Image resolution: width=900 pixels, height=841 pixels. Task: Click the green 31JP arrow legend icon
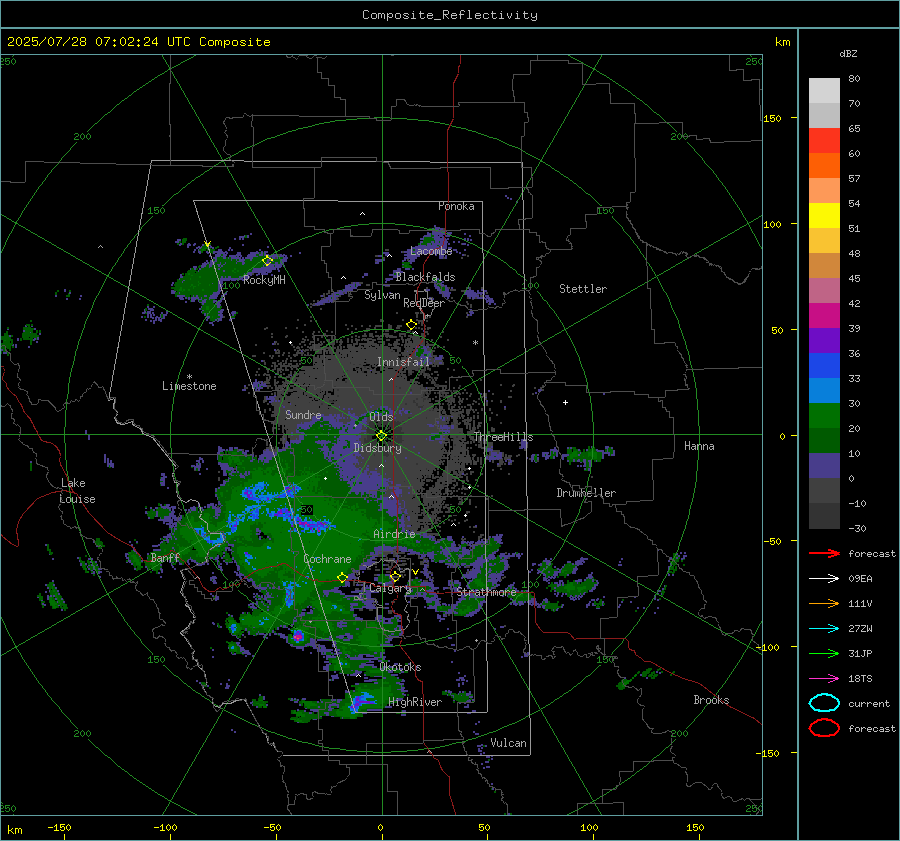tap(824, 653)
